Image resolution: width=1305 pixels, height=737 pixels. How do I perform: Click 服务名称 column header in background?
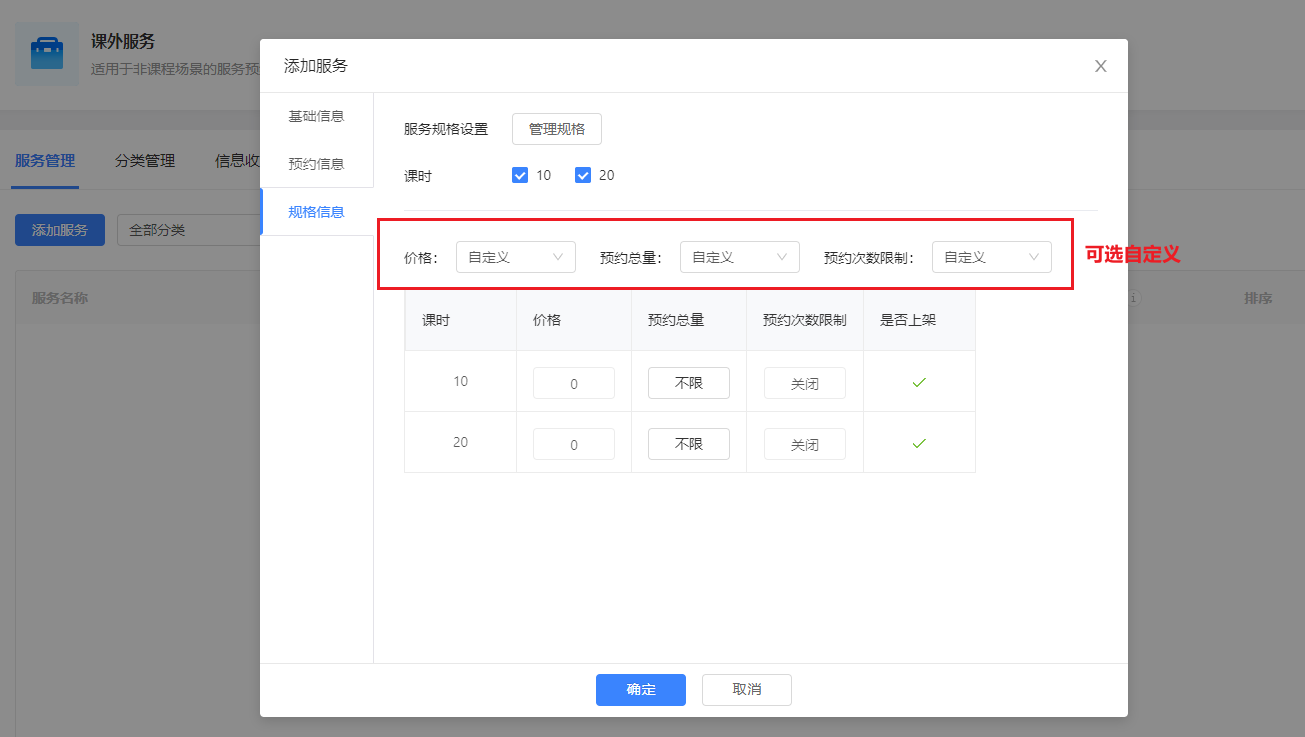tap(60, 298)
